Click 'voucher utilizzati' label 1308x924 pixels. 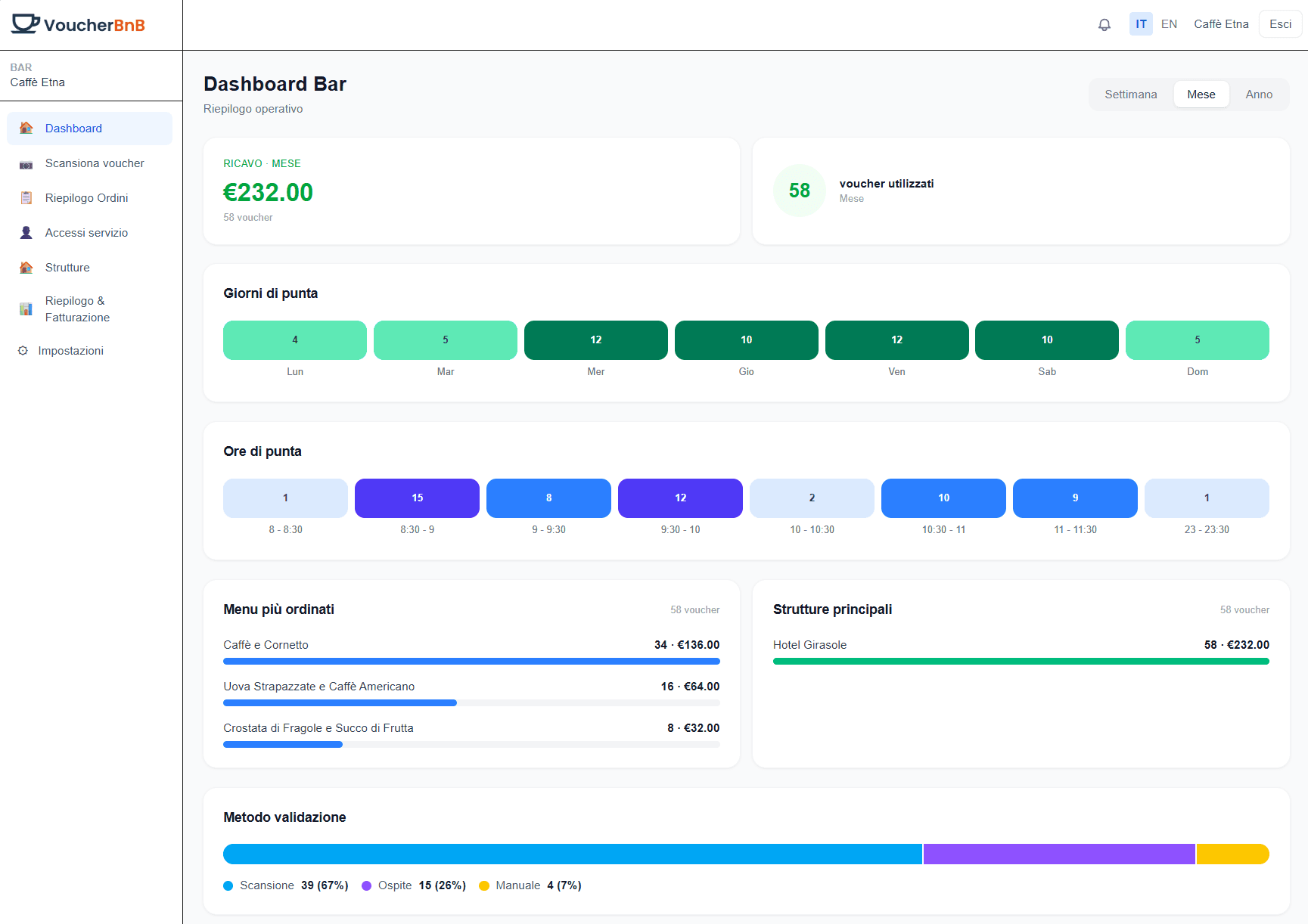887,184
